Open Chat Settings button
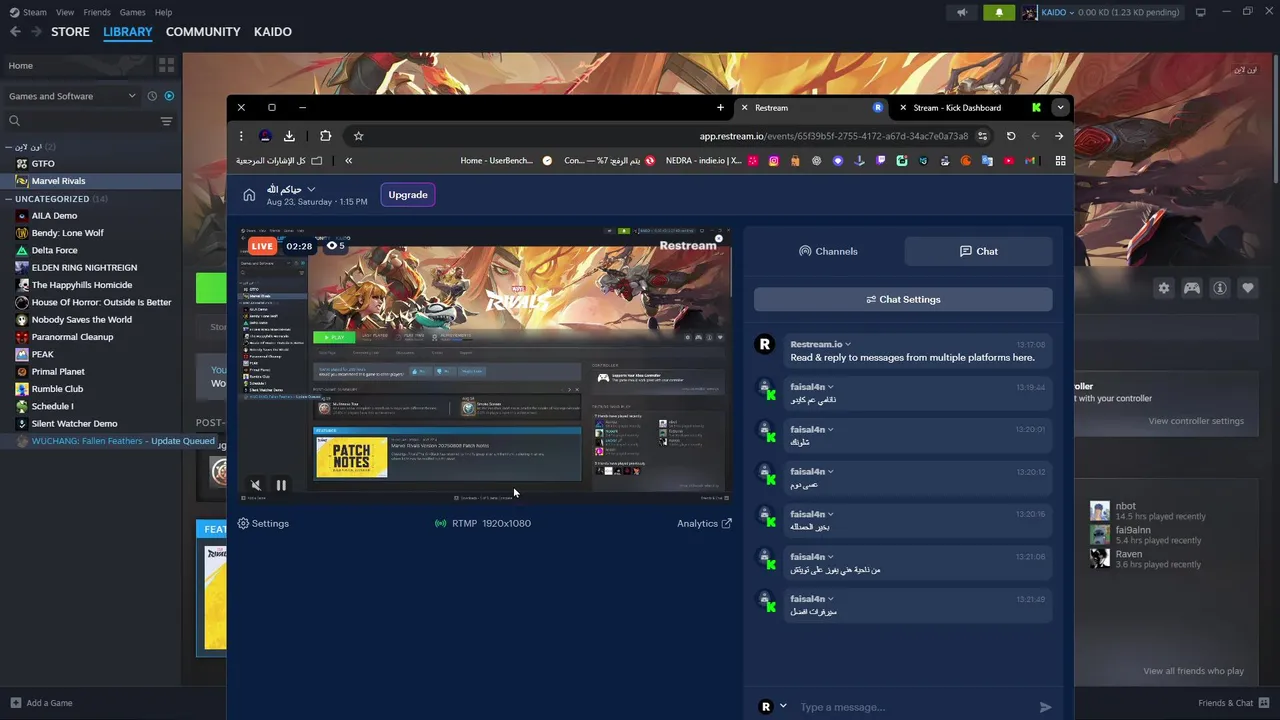This screenshot has height=720, width=1280. click(x=903, y=299)
